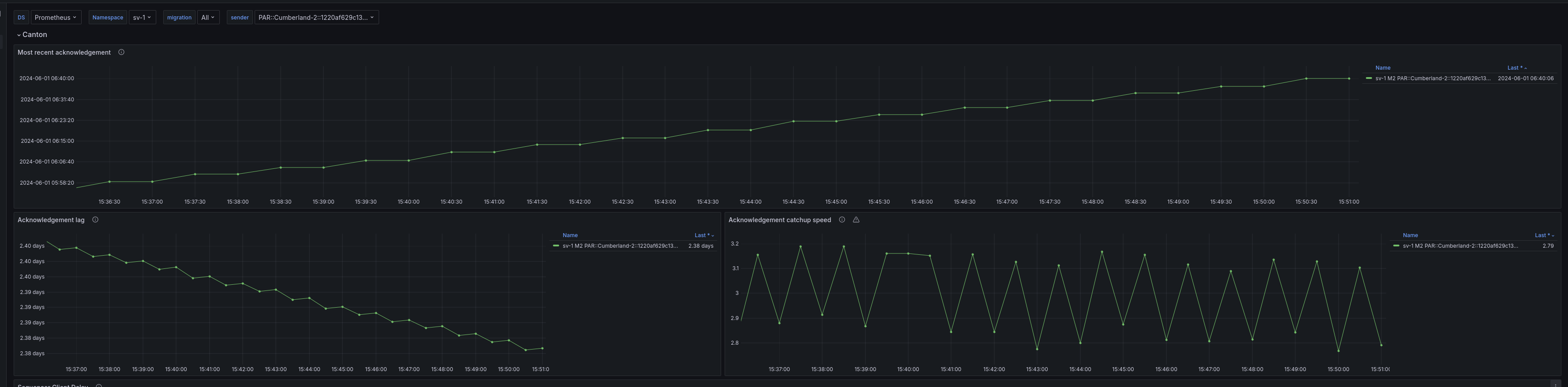Open color picker for Most recent acknowledgement series
The image size is (1568, 387).
1369,78
